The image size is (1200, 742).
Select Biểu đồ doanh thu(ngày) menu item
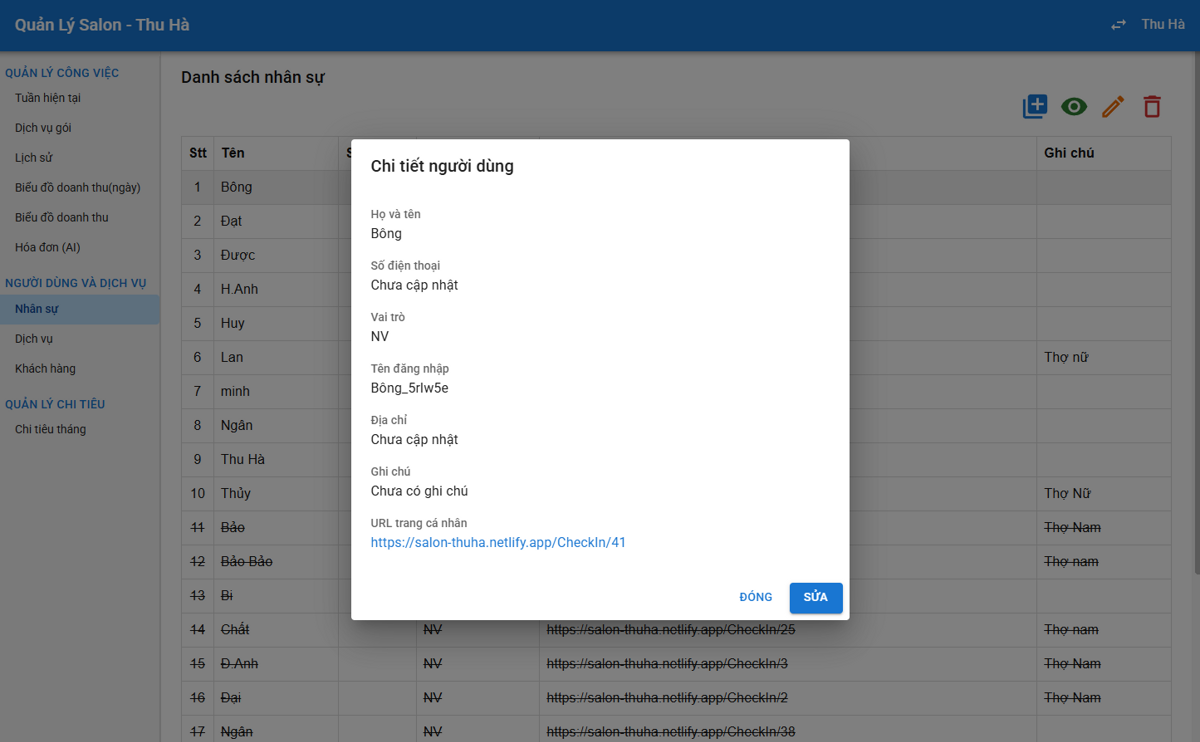click(x=78, y=188)
